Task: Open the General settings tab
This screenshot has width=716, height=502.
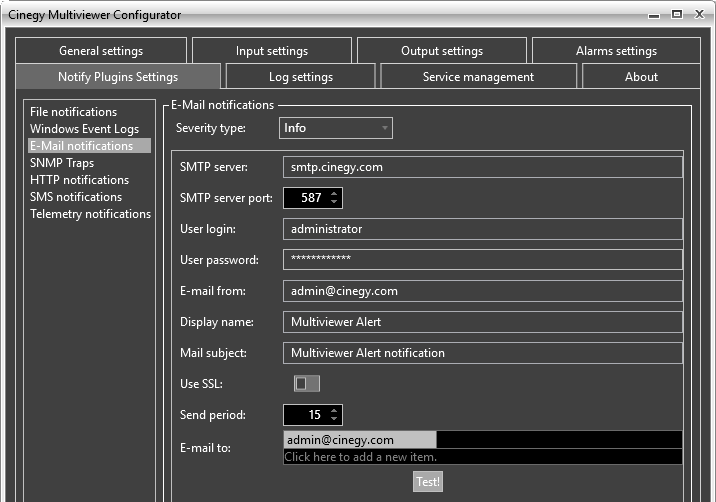Action: coord(101,51)
